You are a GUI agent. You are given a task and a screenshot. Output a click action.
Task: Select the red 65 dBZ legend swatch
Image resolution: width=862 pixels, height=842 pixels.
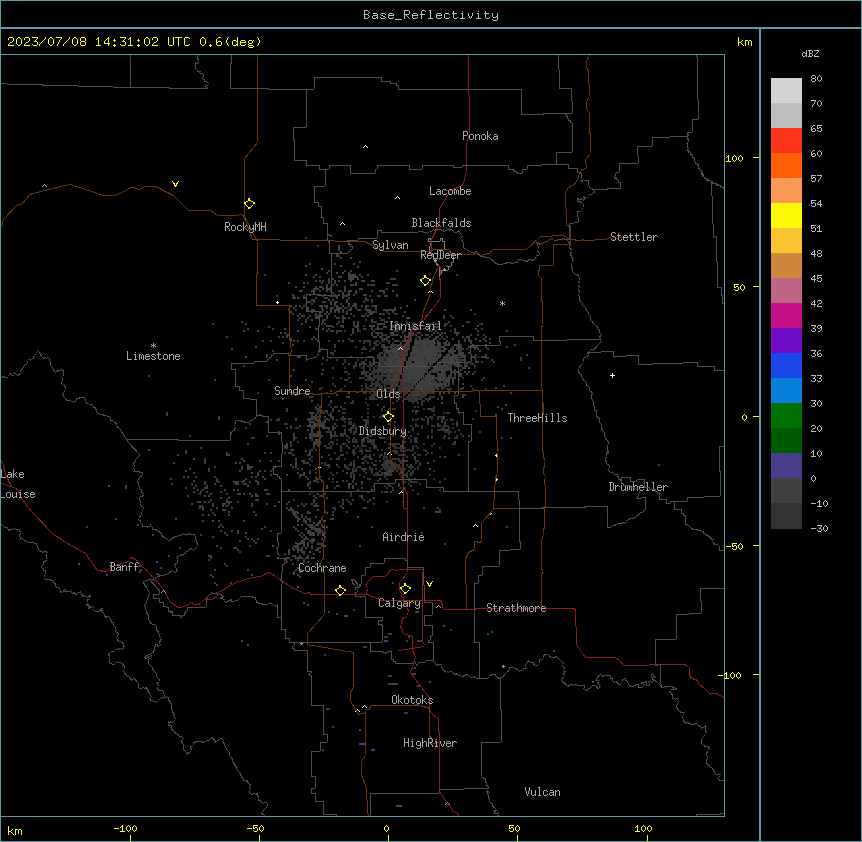(786, 140)
